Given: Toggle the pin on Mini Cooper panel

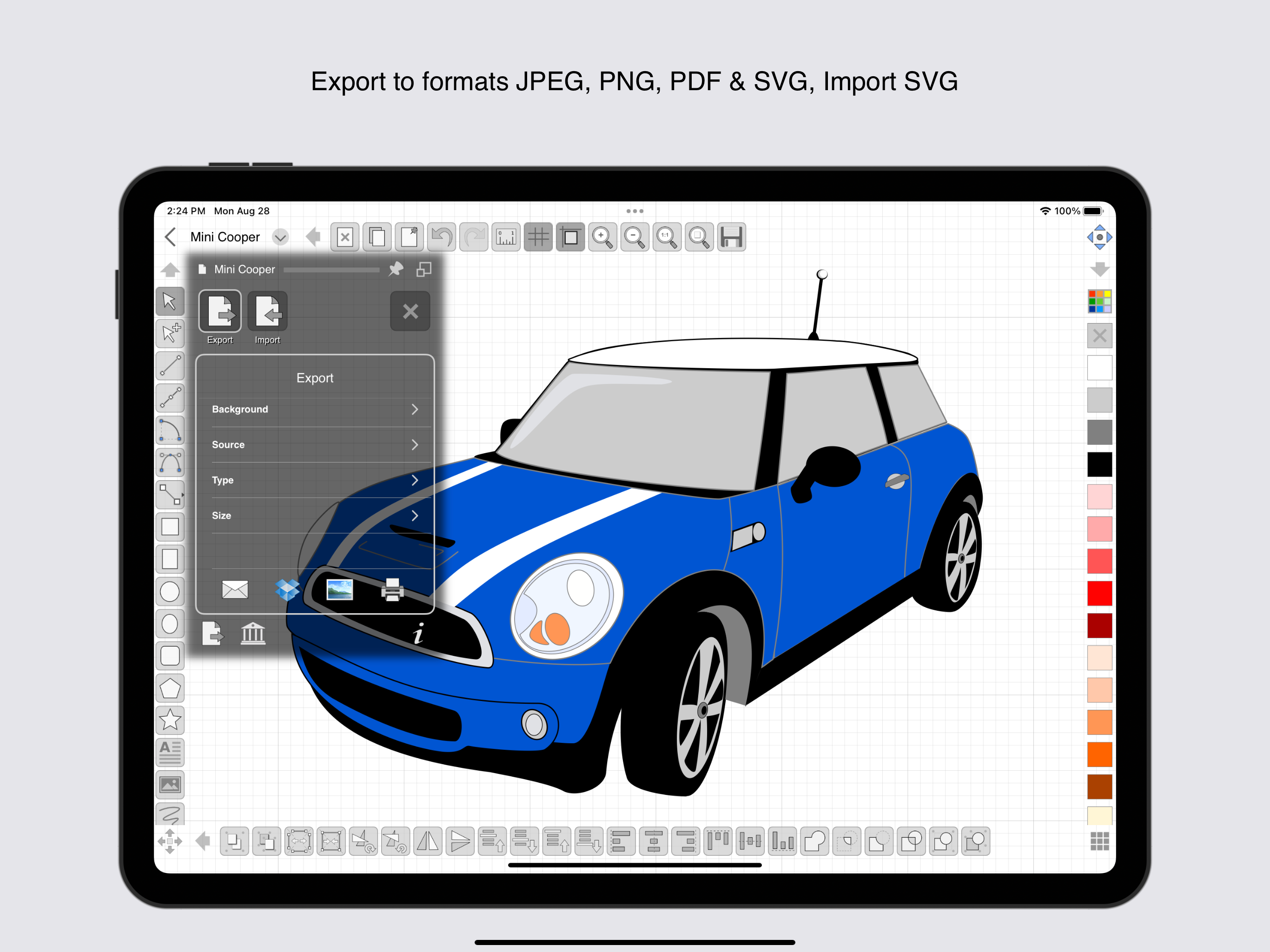Looking at the screenshot, I should tap(396, 269).
